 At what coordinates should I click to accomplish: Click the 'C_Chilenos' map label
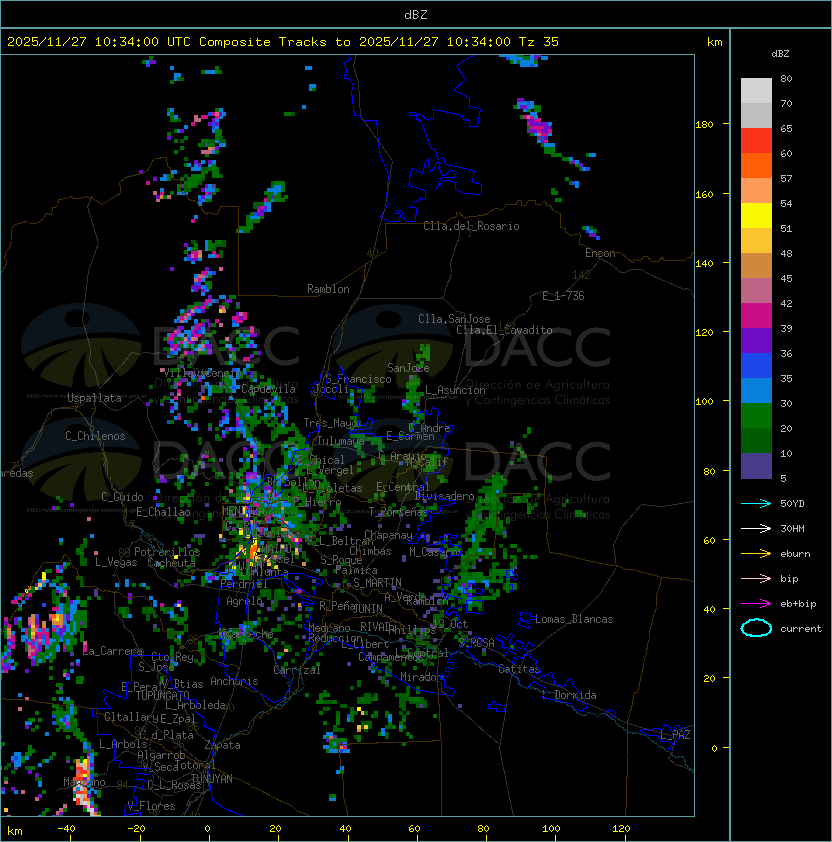click(95, 436)
